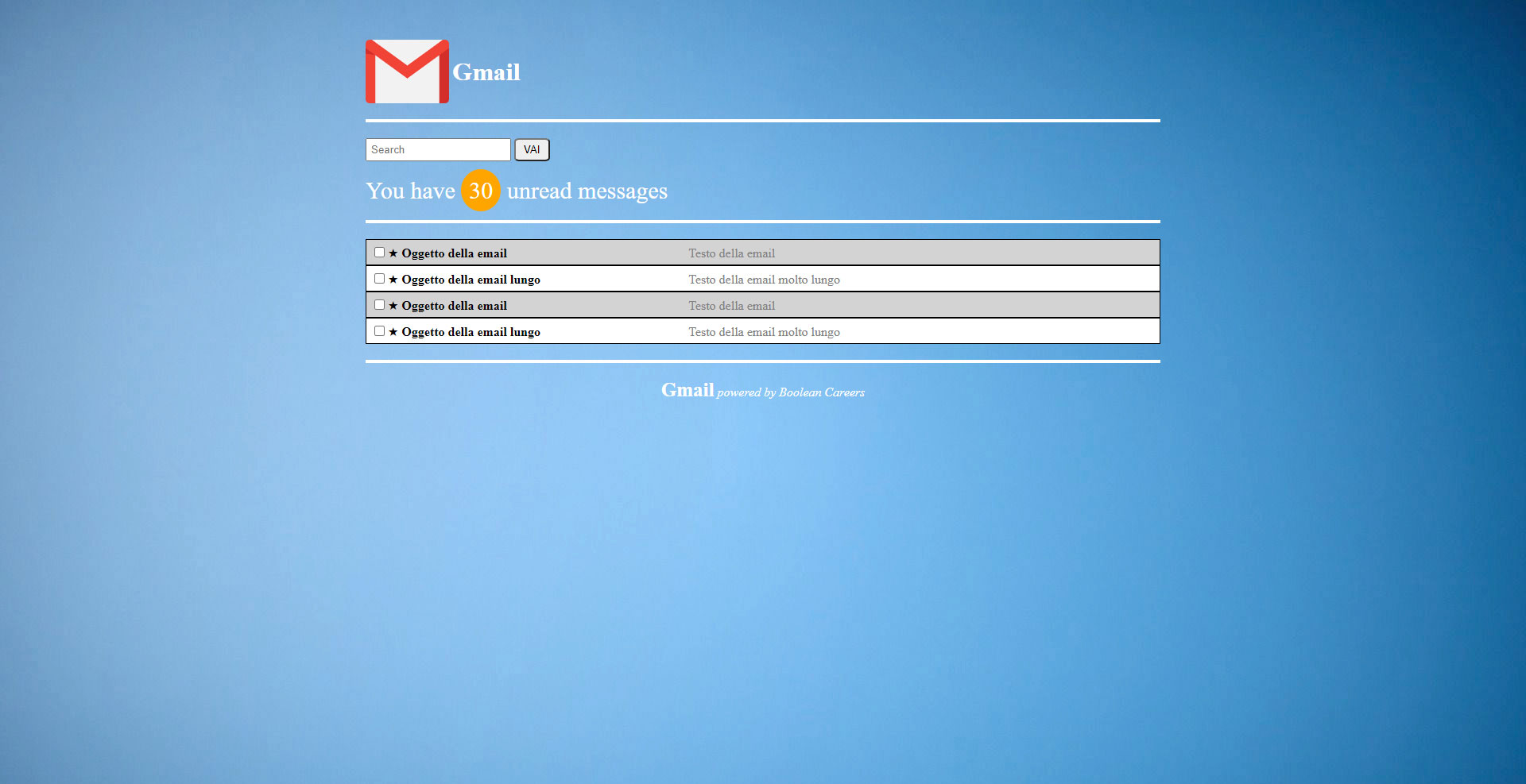1526x784 pixels.
Task: Tick the checkbox of the first email row
Action: pos(379,253)
